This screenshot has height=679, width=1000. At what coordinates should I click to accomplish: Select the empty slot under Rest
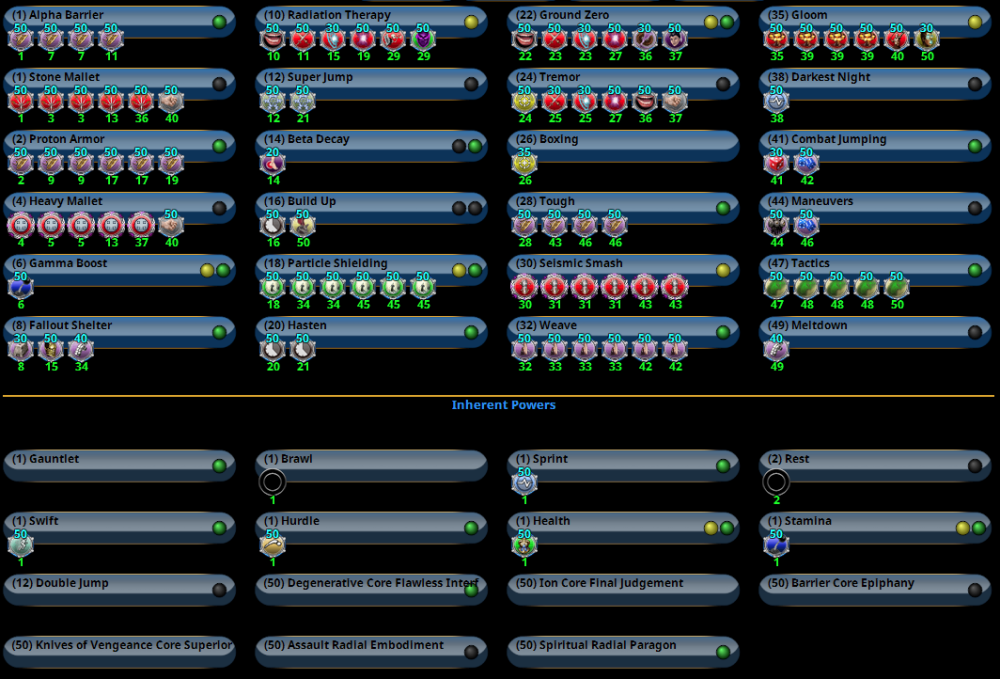coord(776,483)
